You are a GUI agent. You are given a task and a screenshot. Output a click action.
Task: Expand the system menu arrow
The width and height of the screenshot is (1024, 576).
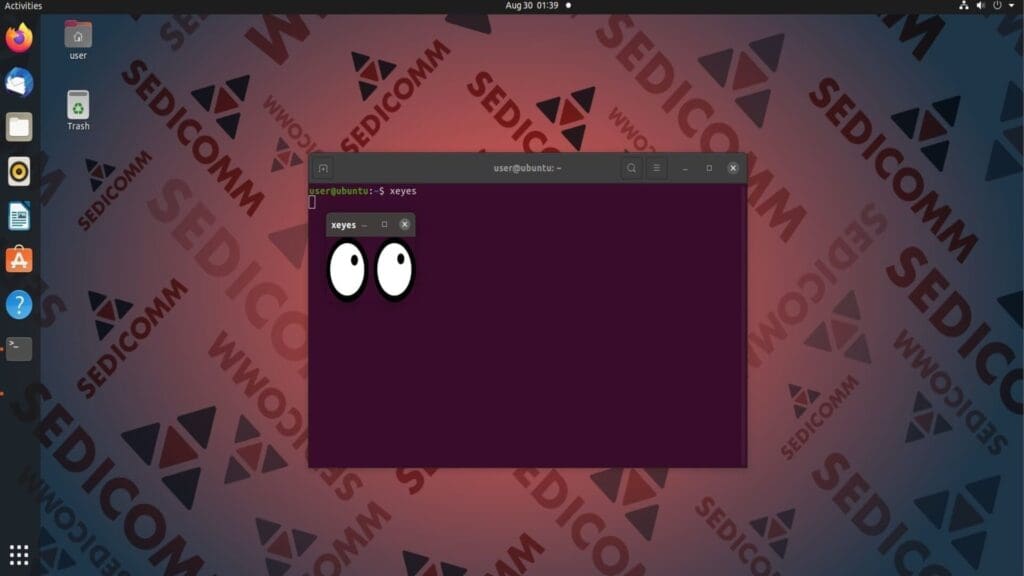[1011, 6]
